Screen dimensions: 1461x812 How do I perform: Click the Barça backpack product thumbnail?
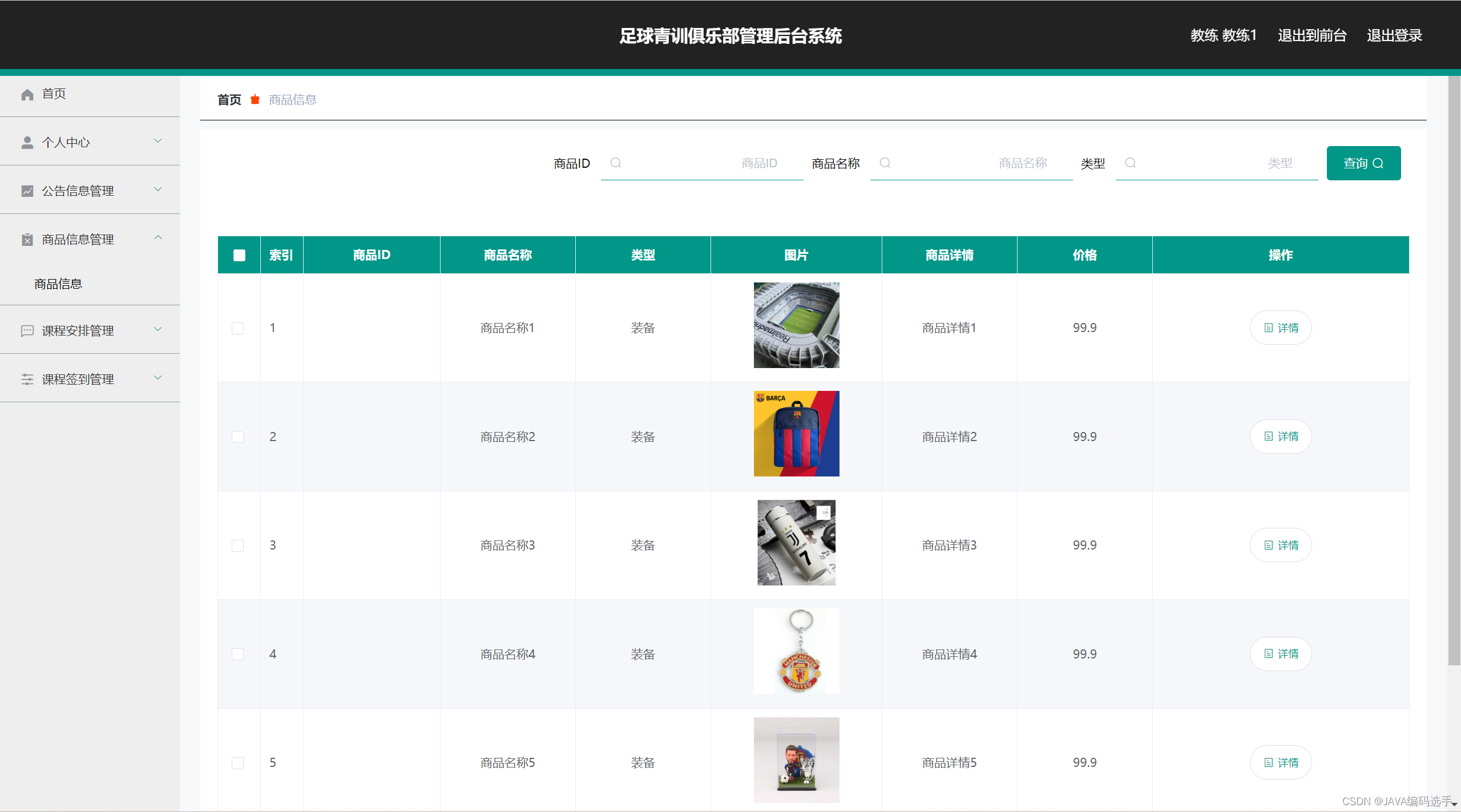click(x=796, y=433)
